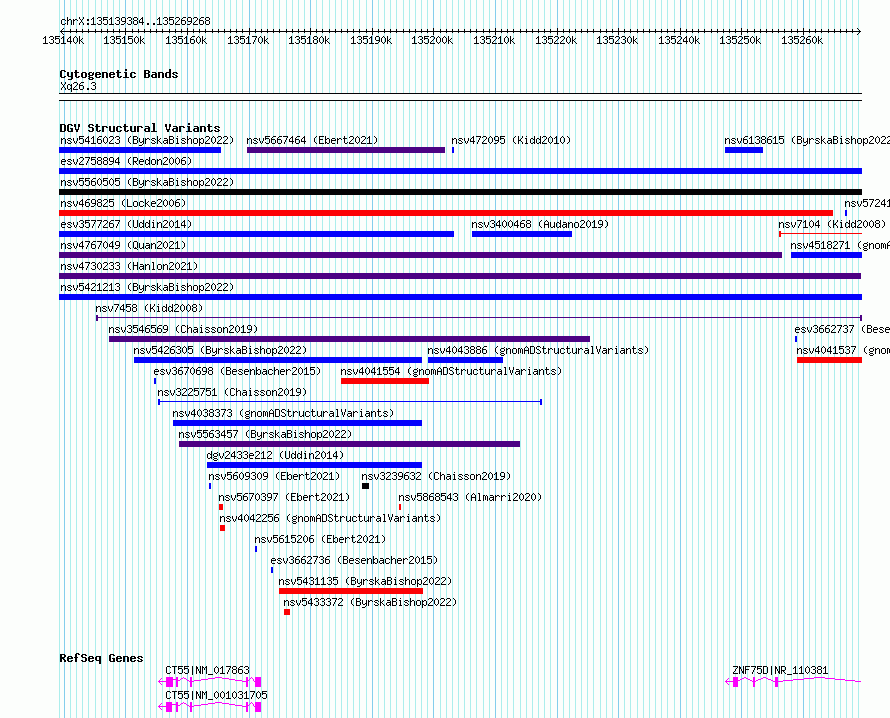Select nsv5563457 (ByrskaBishop2022) purple bar
890x718 pixels.
[349, 444]
